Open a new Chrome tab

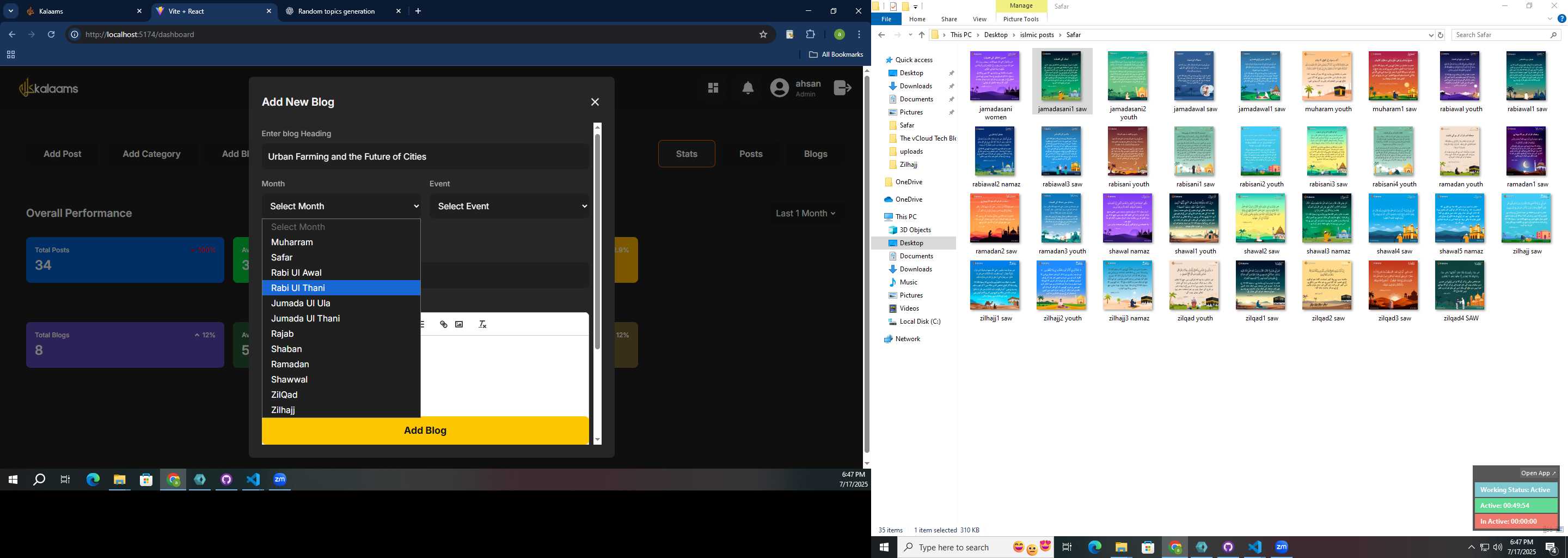(418, 11)
